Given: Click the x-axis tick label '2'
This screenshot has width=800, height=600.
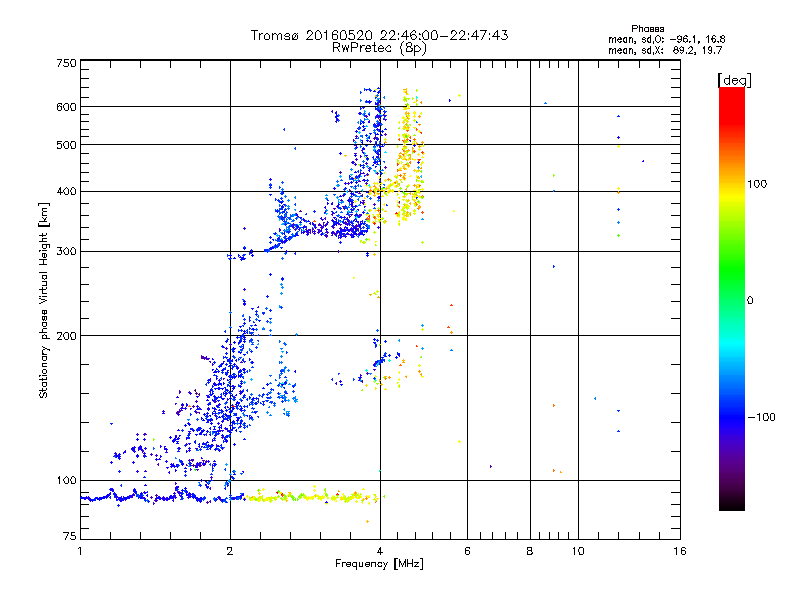Looking at the screenshot, I should [230, 551].
